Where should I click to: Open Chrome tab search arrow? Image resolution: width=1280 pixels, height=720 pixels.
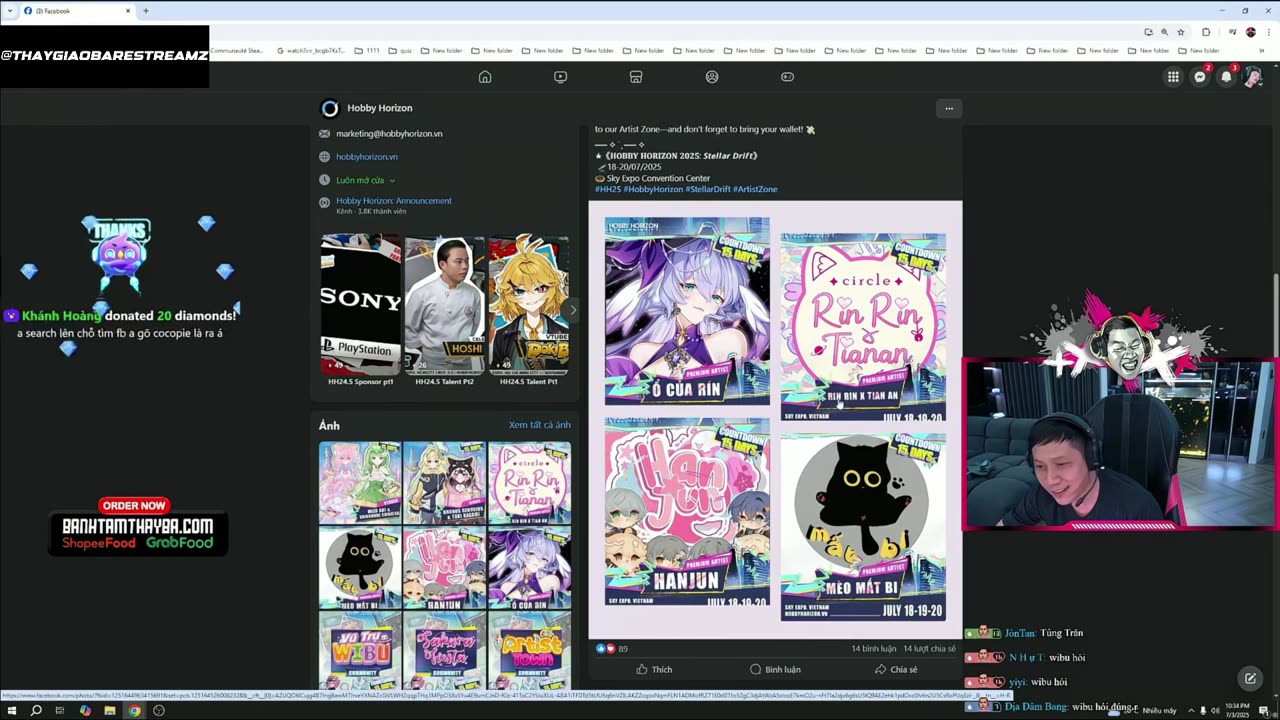point(10,11)
